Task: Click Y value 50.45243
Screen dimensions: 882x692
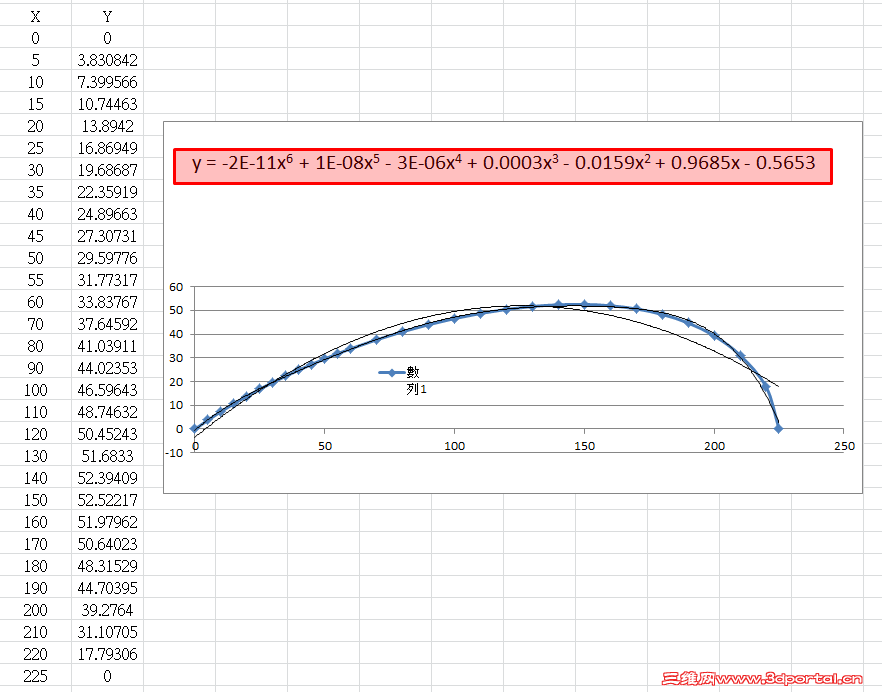Action: (x=107, y=434)
